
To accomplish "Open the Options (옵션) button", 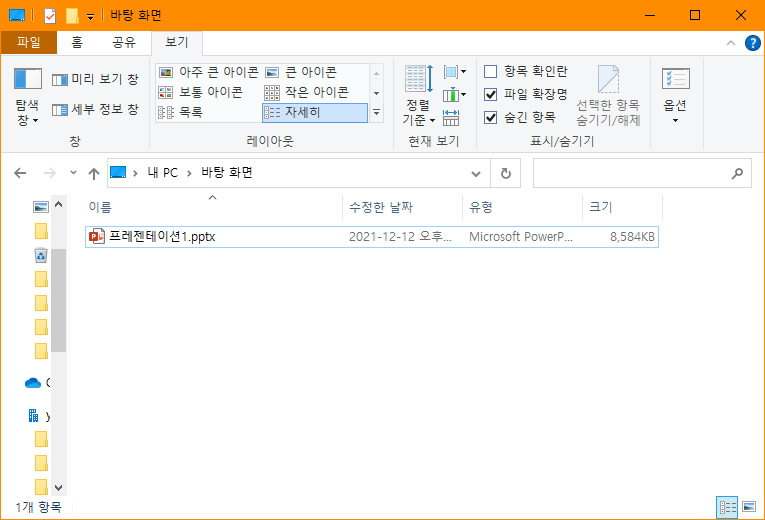I will pyautogui.click(x=676, y=96).
